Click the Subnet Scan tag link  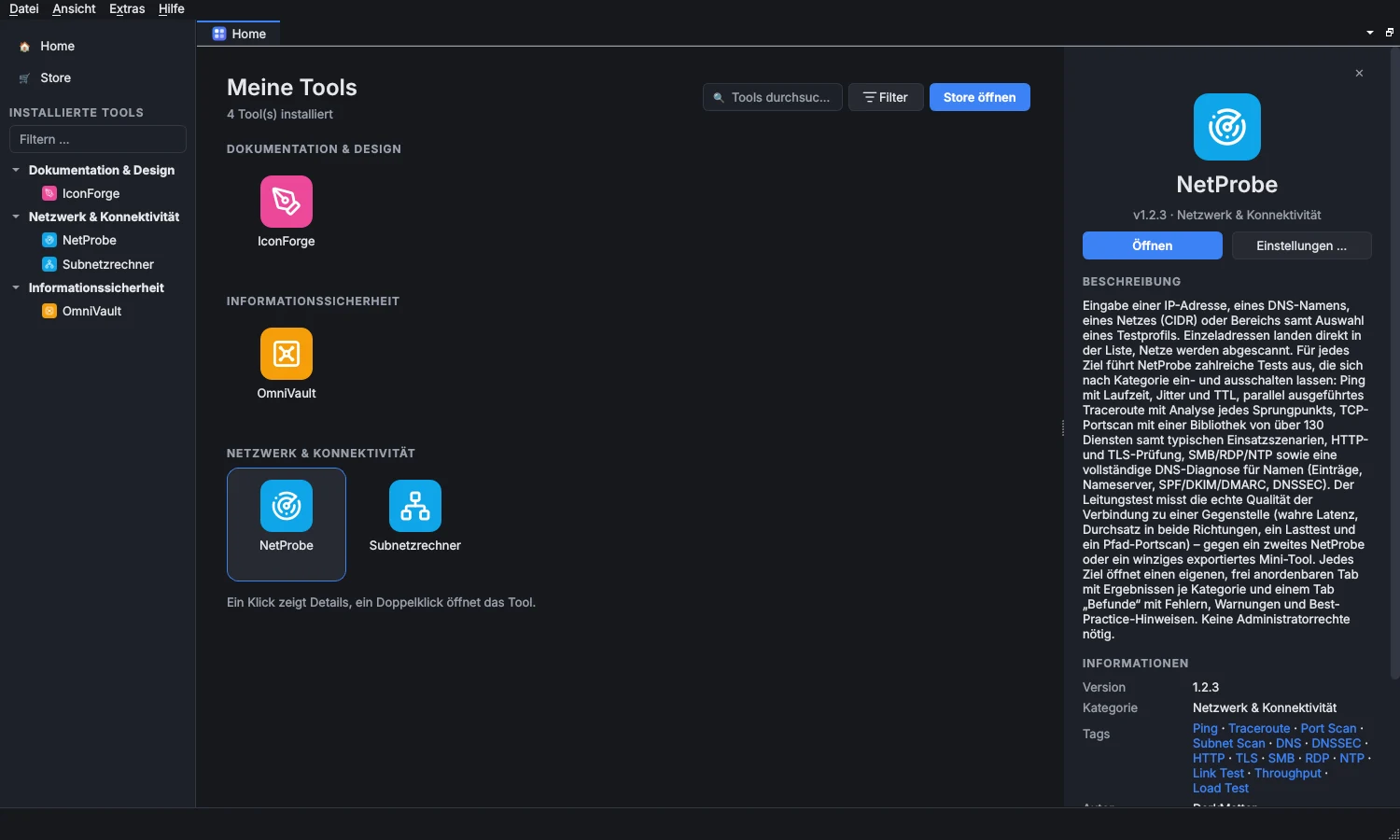[x=1229, y=743]
